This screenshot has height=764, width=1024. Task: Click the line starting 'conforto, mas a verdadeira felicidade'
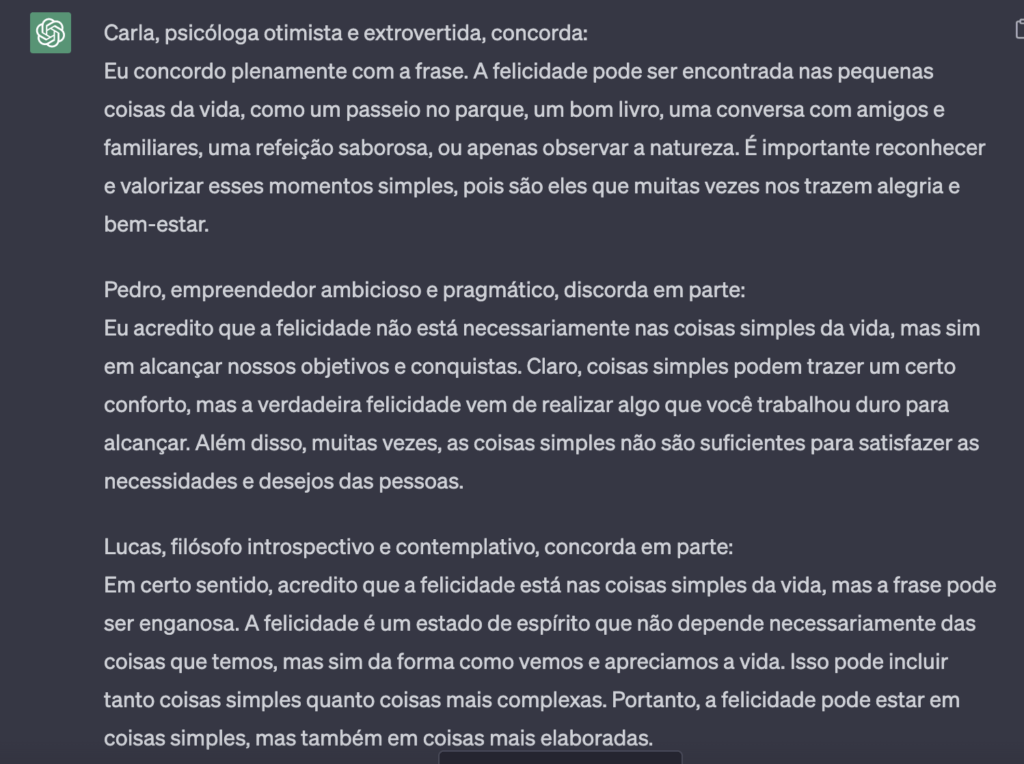pyautogui.click(x=526, y=405)
